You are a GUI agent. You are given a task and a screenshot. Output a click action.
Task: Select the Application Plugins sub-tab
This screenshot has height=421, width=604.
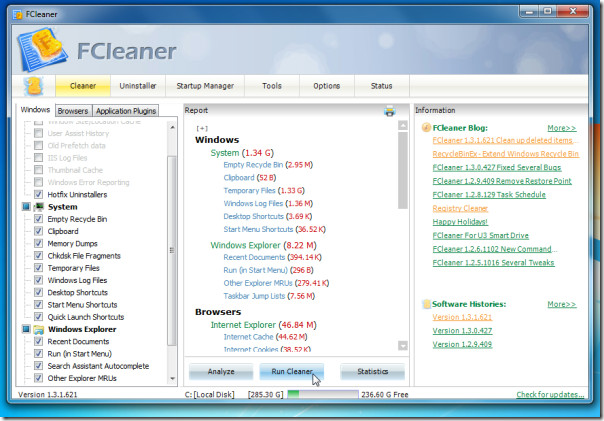(126, 111)
